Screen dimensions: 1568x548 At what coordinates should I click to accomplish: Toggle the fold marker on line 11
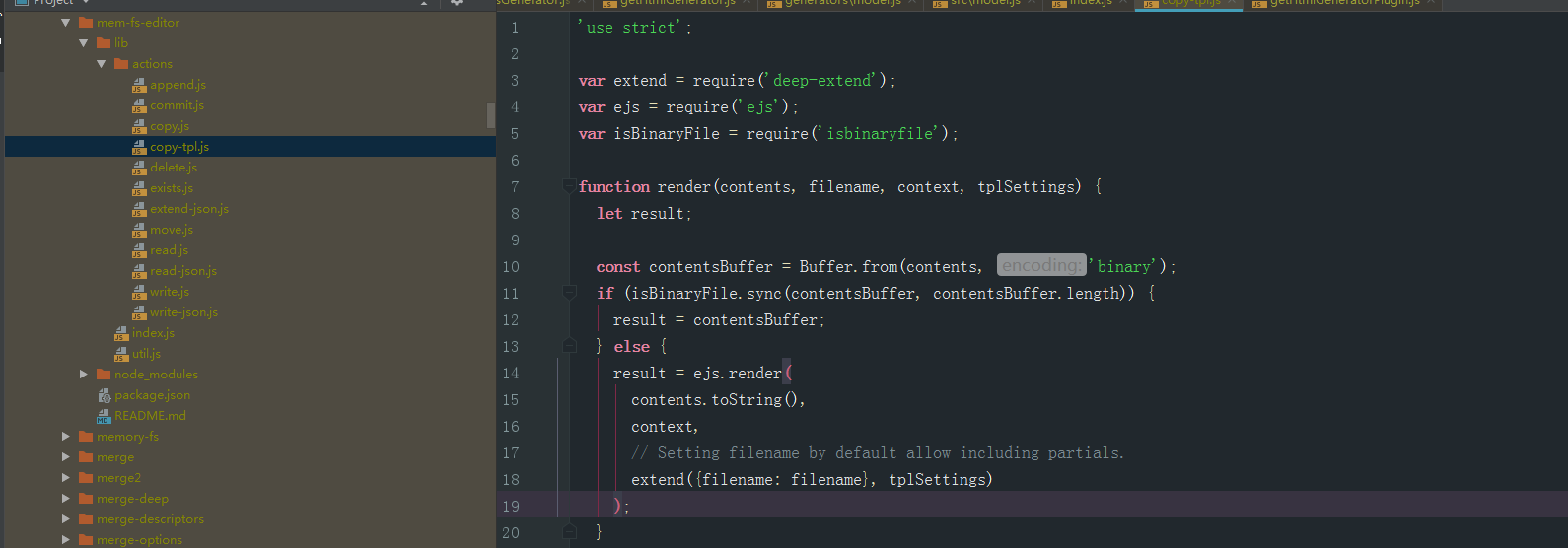pos(569,292)
